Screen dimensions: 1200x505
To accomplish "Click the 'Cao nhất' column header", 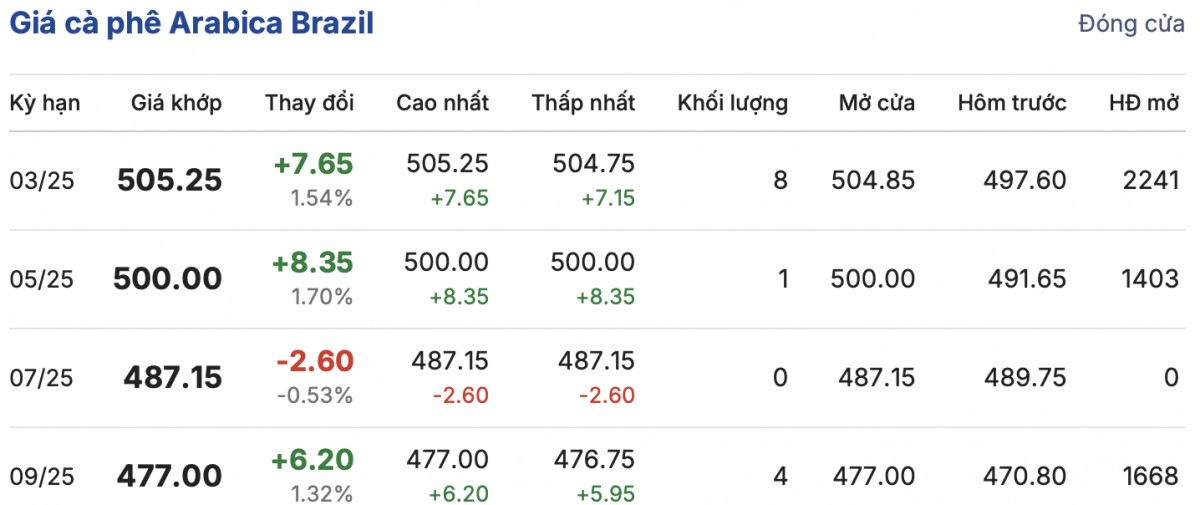I will pyautogui.click(x=442, y=103).
